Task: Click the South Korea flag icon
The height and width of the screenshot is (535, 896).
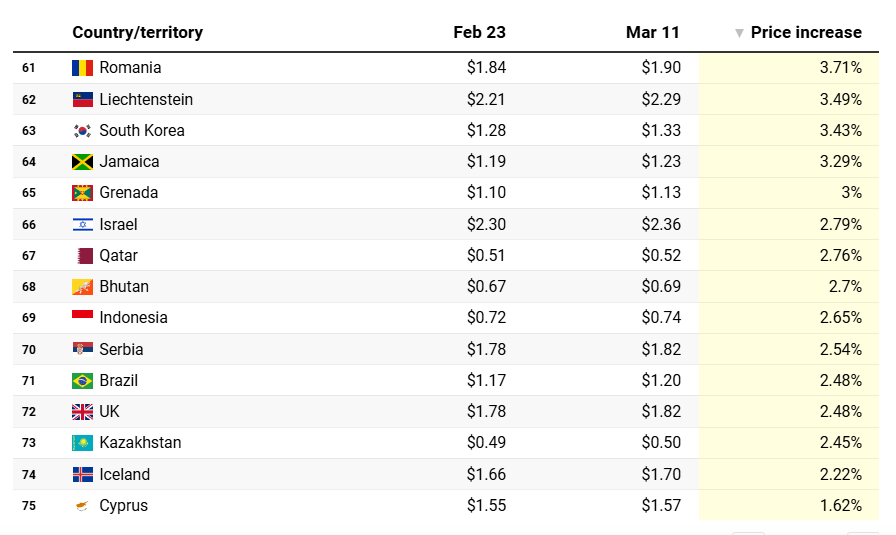Action: [x=82, y=131]
